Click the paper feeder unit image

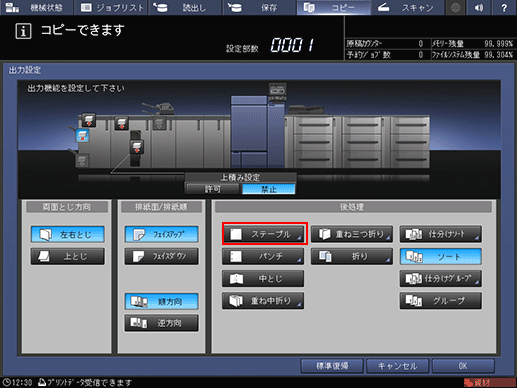click(358, 142)
